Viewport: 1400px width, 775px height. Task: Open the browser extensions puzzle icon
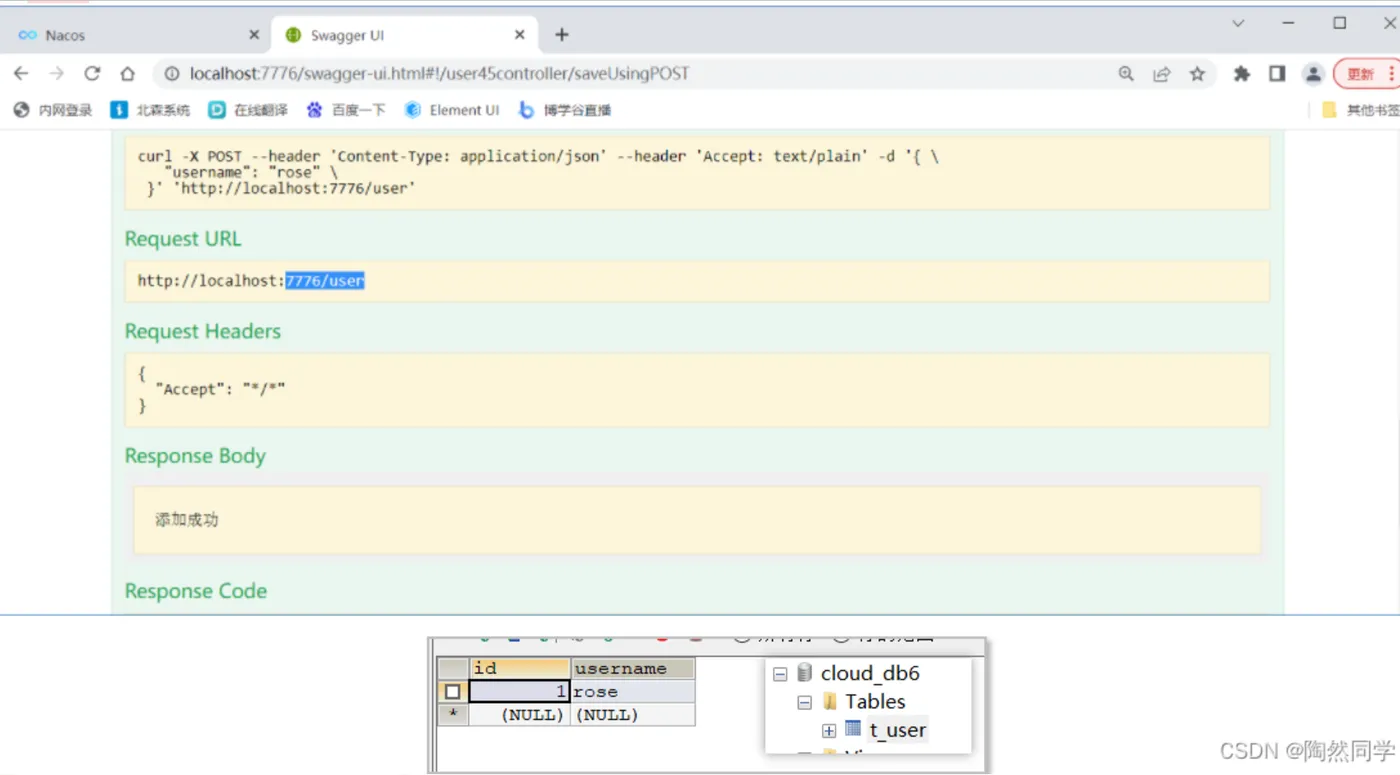1242,73
